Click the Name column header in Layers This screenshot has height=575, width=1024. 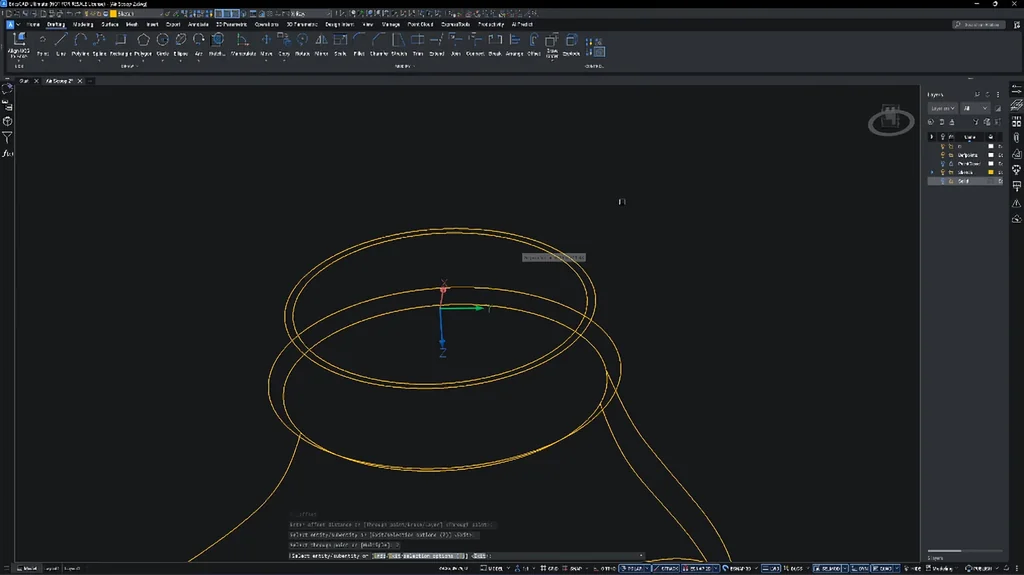[970, 137]
